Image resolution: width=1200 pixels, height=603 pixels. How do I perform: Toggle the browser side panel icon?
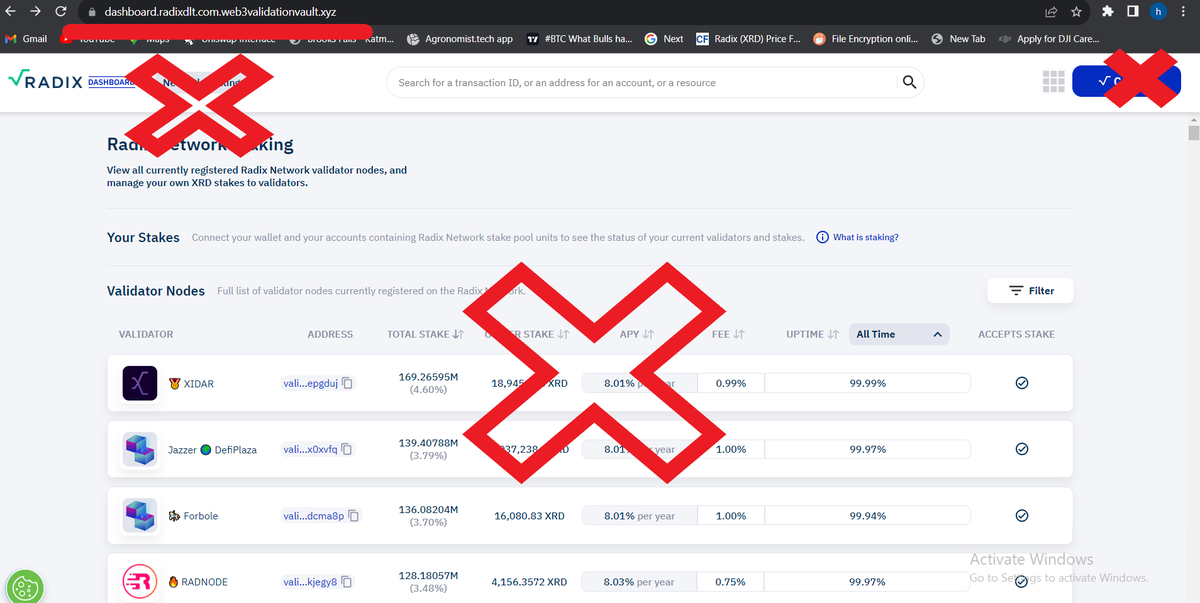coord(1132,12)
